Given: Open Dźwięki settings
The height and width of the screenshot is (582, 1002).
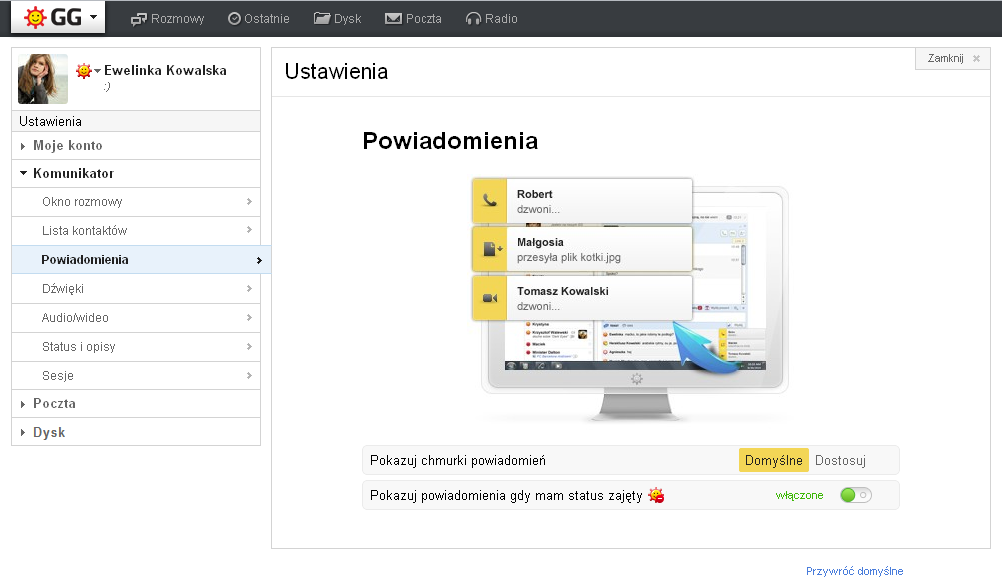Looking at the screenshot, I should pyautogui.click(x=136, y=289).
